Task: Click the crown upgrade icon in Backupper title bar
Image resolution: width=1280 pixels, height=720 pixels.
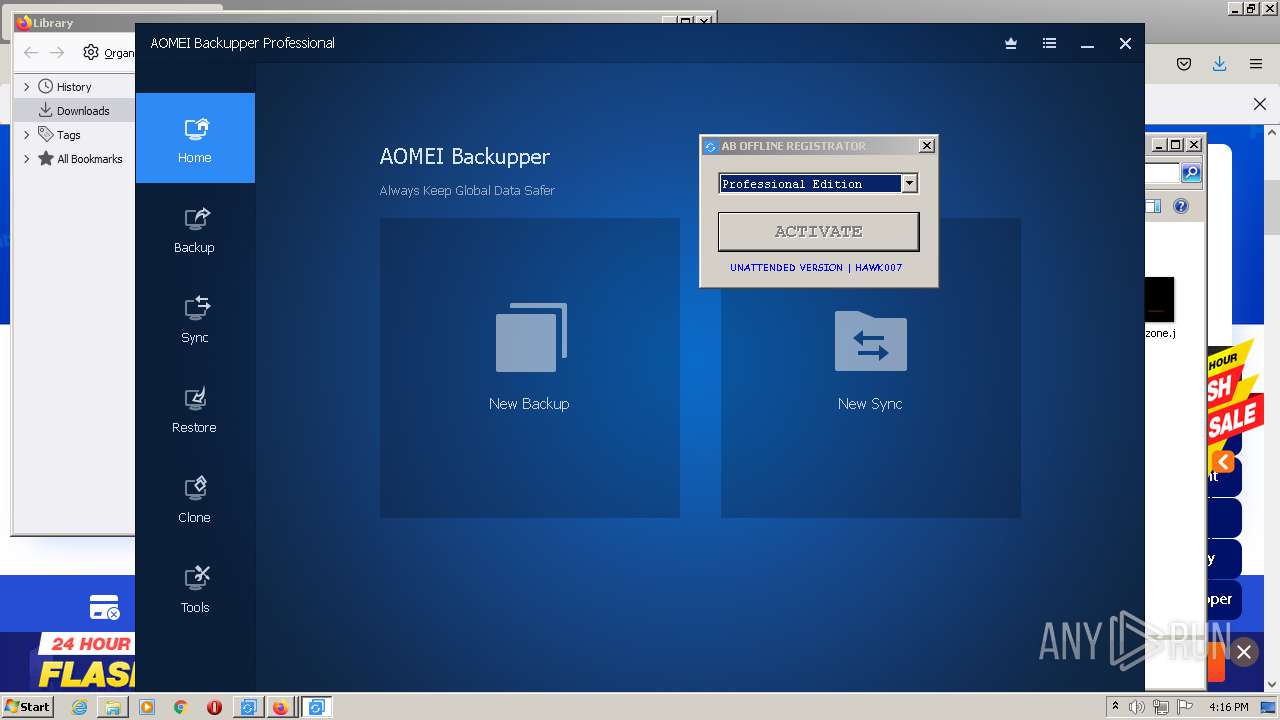Action: pyautogui.click(x=1011, y=43)
